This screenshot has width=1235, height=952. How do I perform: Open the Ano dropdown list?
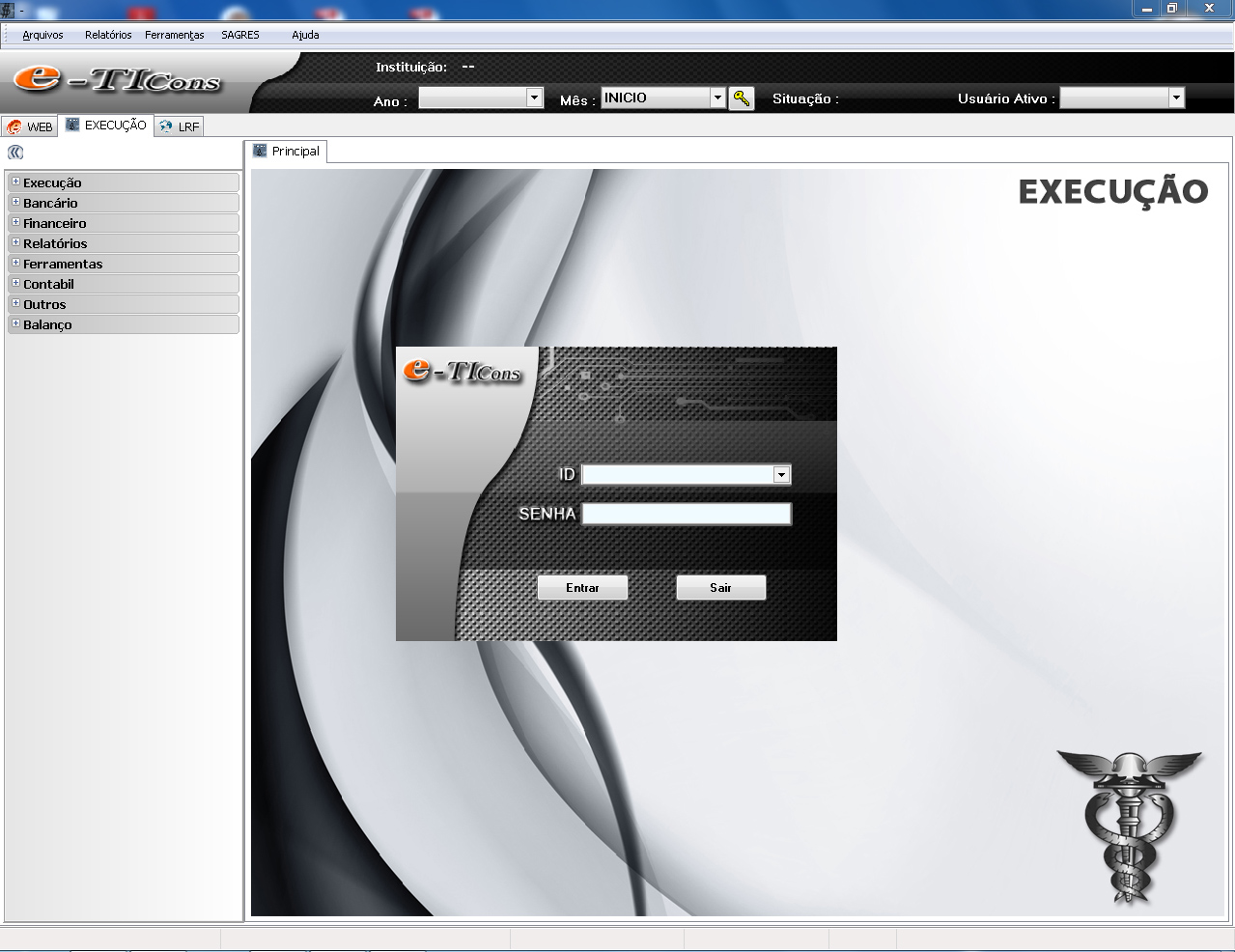534,98
